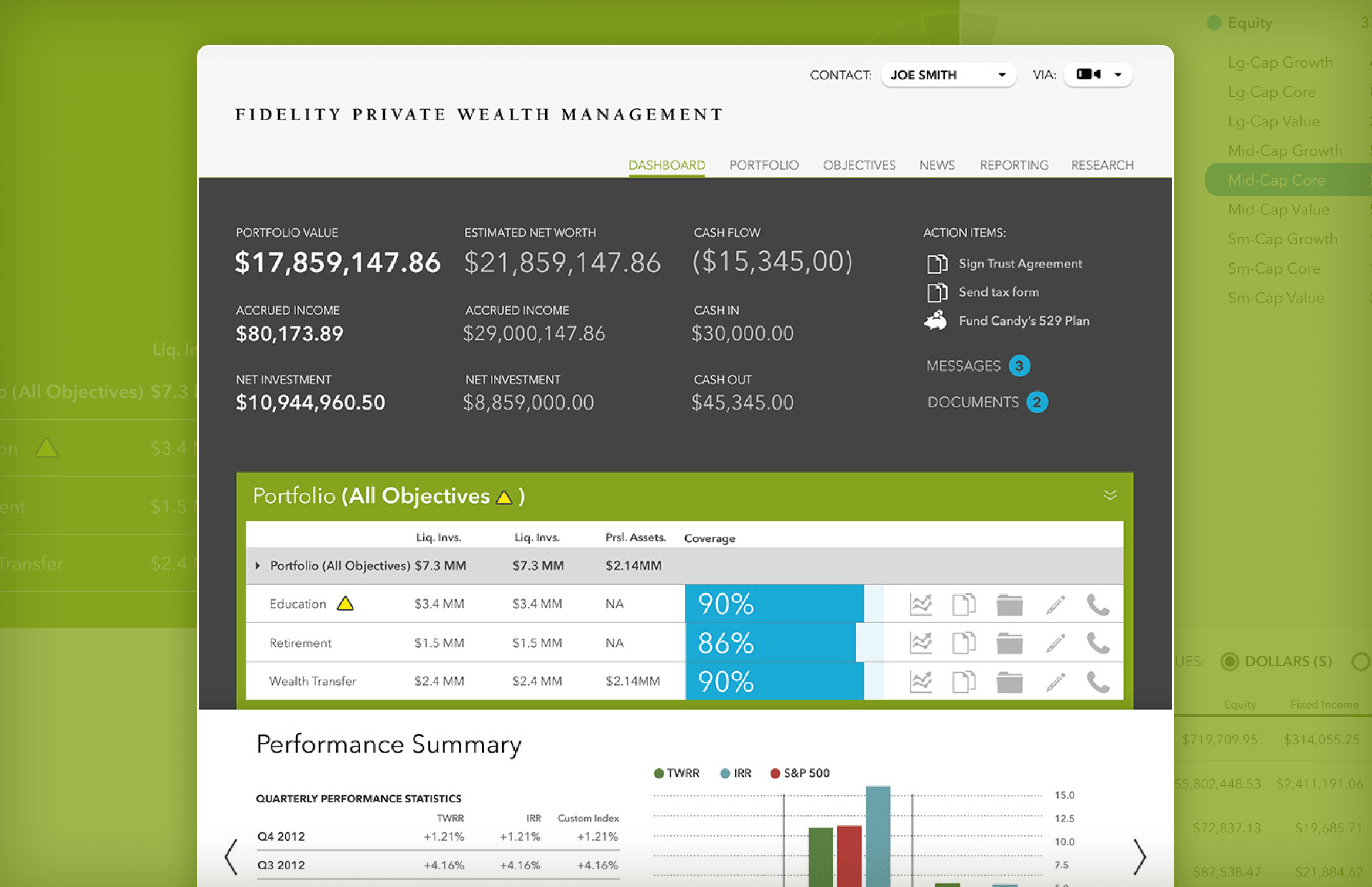Click the Sign Trust Agreement document icon
The image size is (1372, 887).
[x=937, y=264]
